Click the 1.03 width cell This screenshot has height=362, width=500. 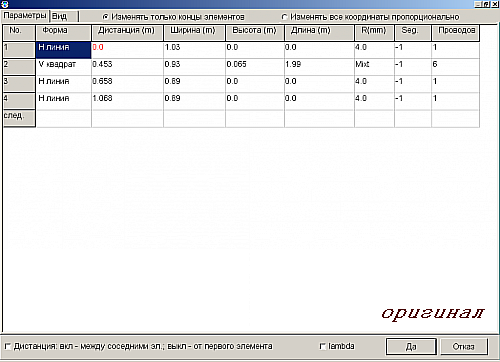(194, 50)
